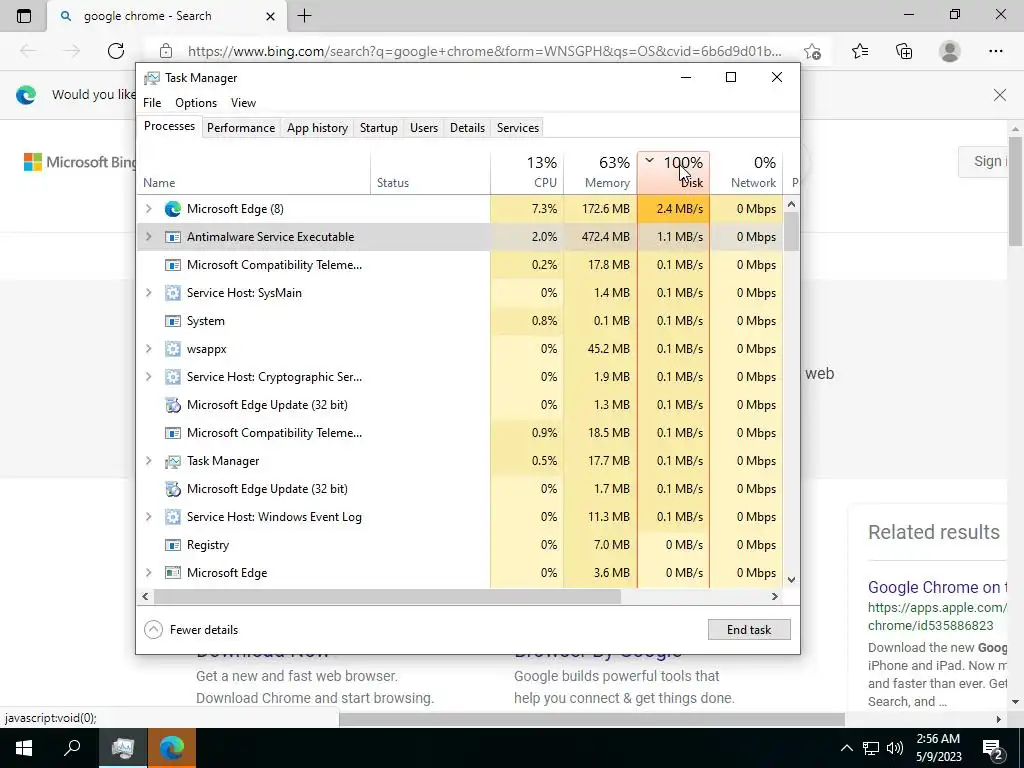Expand the Antimalware Service Executable row

[x=148, y=237]
